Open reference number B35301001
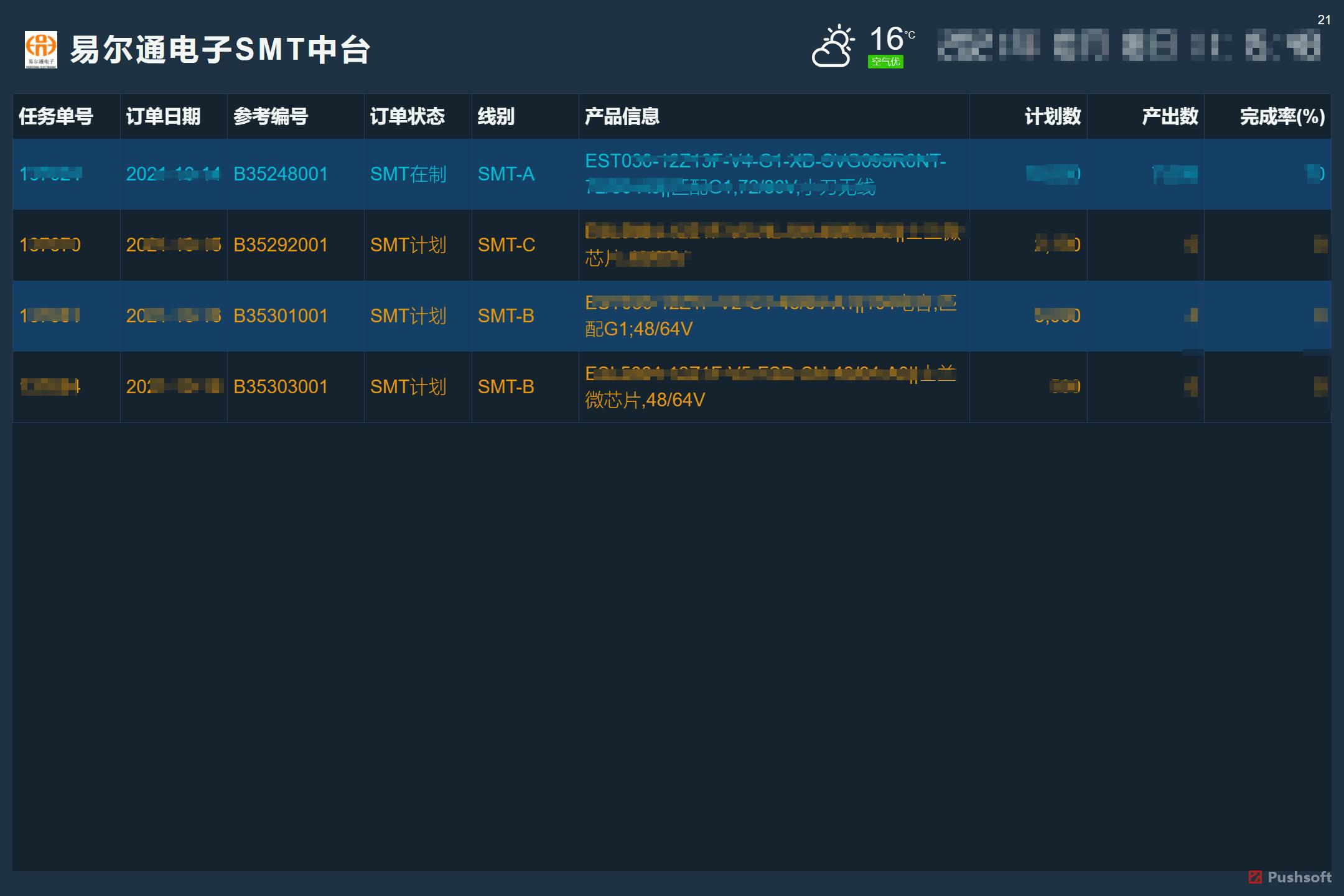 [x=280, y=316]
